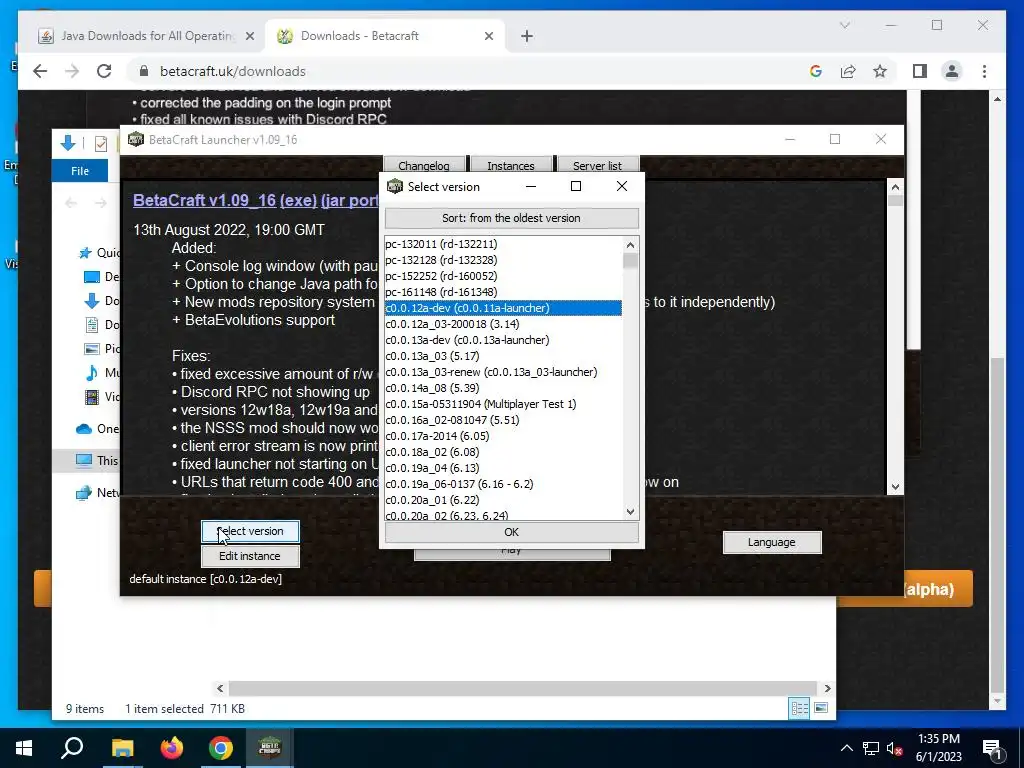
Task: Open BetaCraft icon on taskbar
Action: click(x=270, y=748)
